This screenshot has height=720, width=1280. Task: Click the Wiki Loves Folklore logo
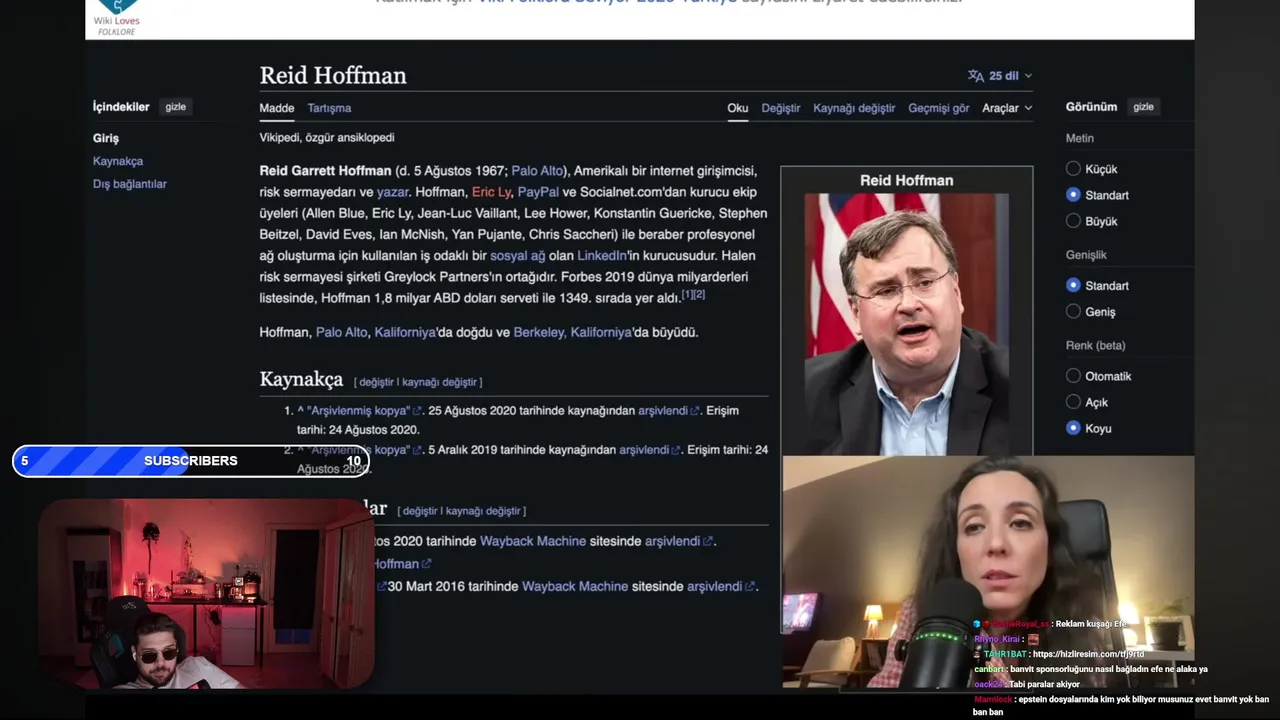[117, 19]
